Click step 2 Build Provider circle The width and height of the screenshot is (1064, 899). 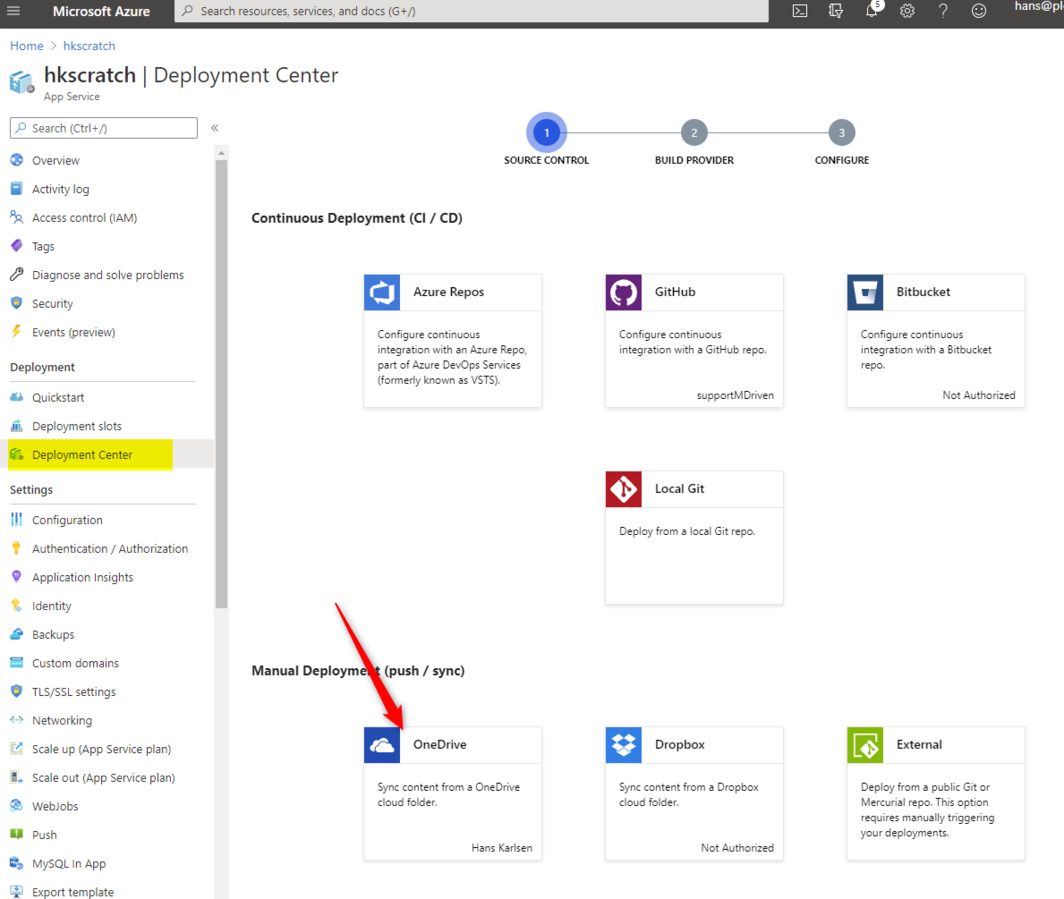click(694, 132)
